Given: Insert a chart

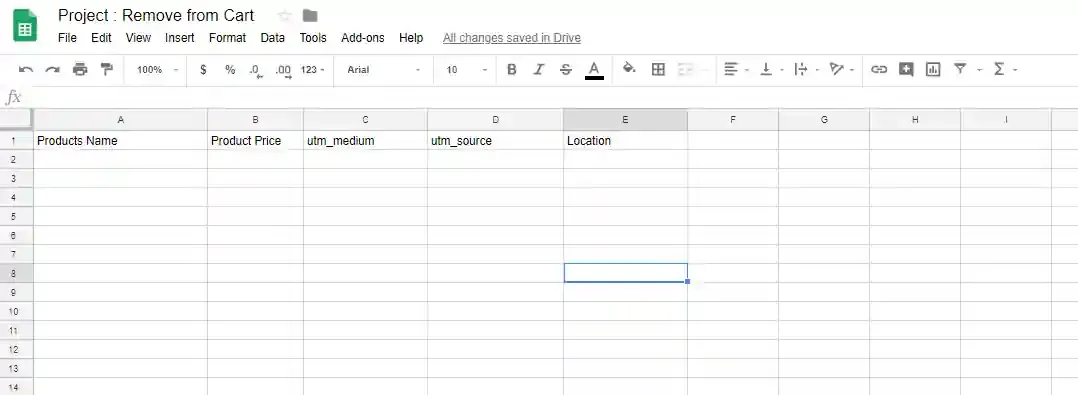Looking at the screenshot, I should [x=933, y=69].
